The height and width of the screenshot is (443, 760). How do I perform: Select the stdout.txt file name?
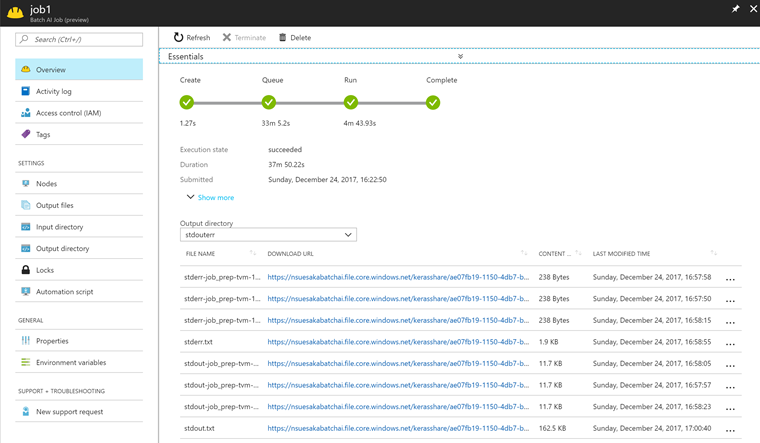pos(199,428)
